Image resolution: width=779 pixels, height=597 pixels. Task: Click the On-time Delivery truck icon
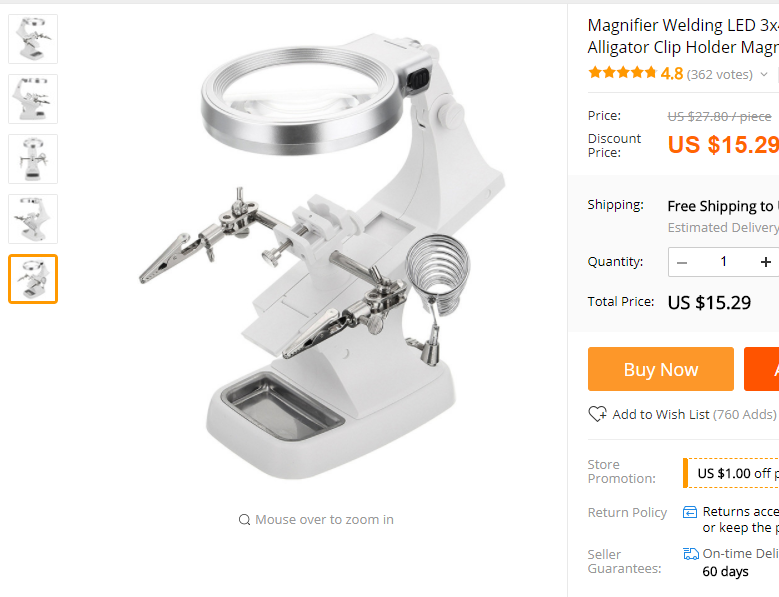[691, 553]
